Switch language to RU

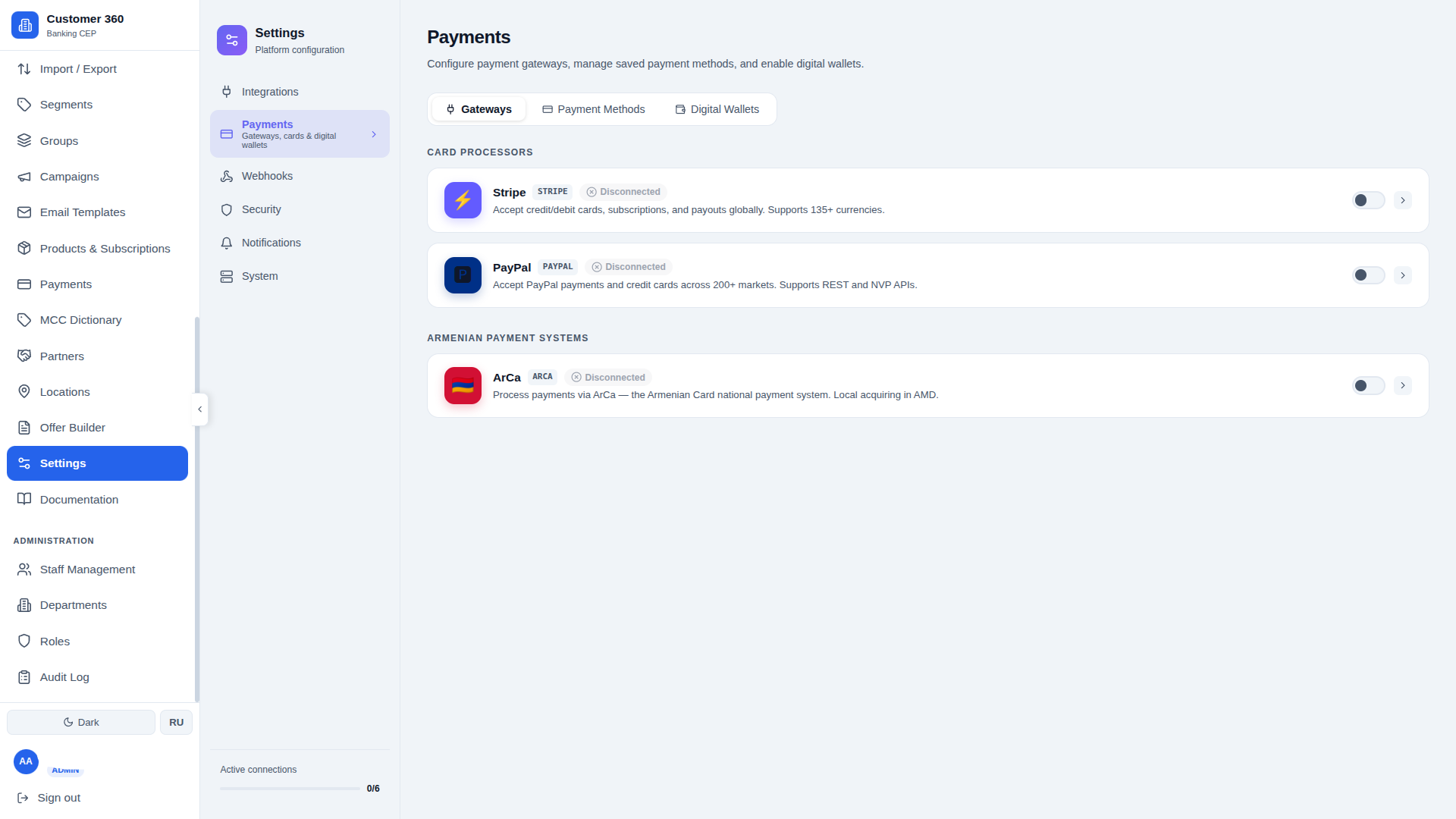176,723
